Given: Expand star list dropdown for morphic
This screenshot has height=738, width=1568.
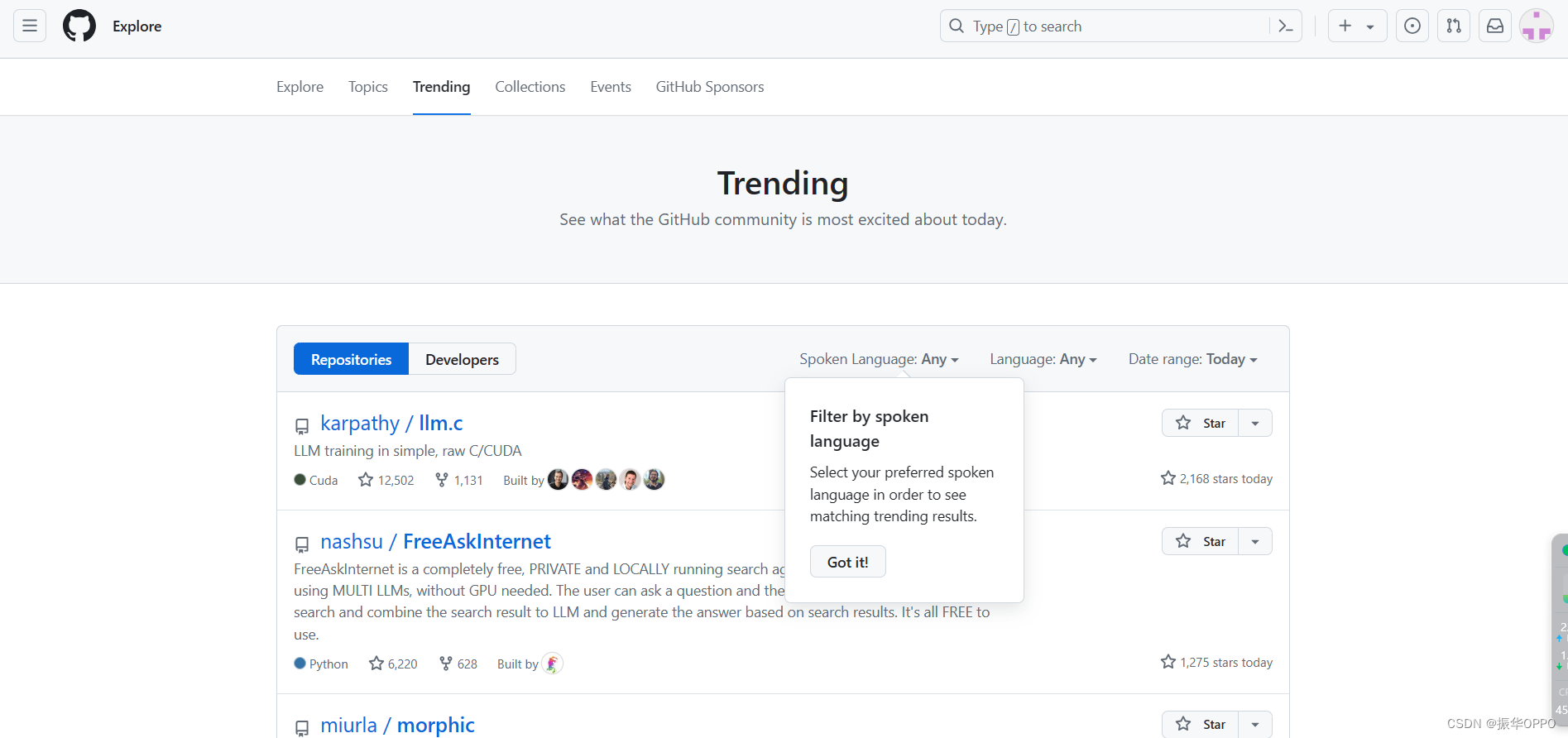Looking at the screenshot, I should pyautogui.click(x=1255, y=724).
